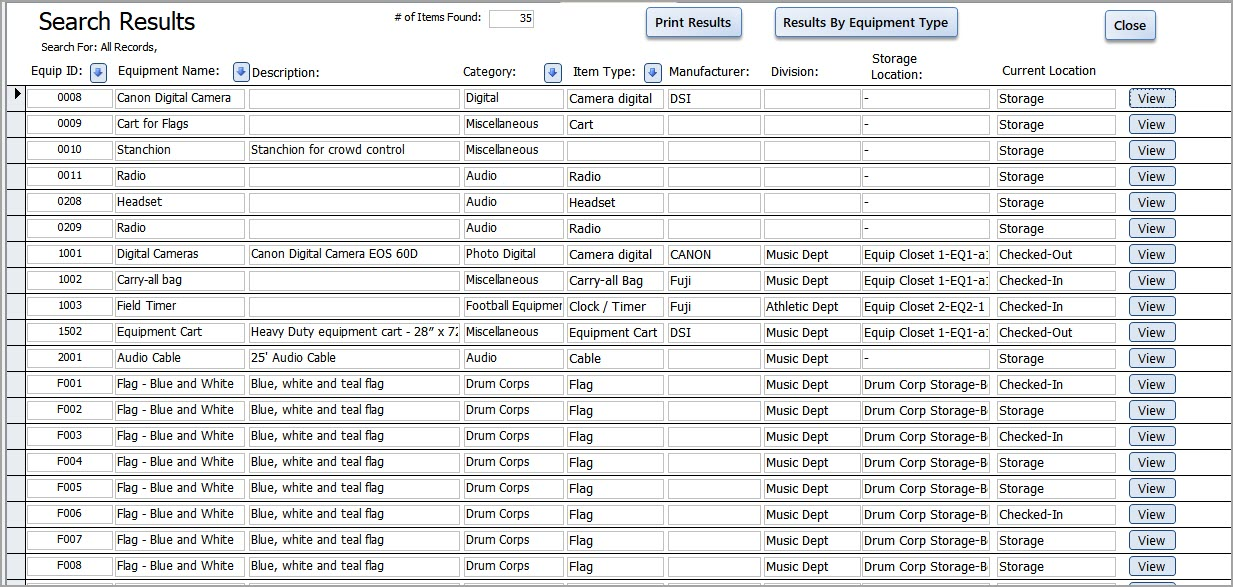View the Digital Cameras 1001 record
1233x587 pixels.
[x=1151, y=254]
